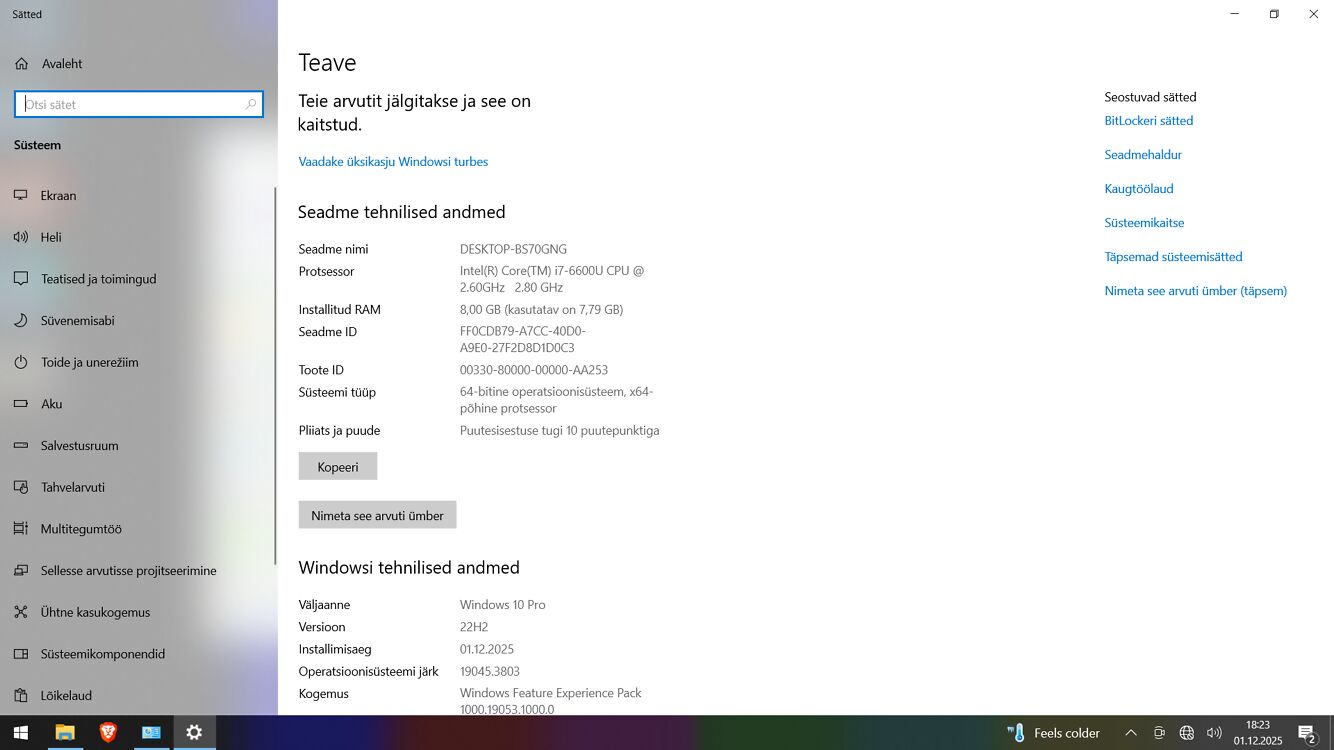Go to Multitegumtöö settings page

[x=81, y=529]
